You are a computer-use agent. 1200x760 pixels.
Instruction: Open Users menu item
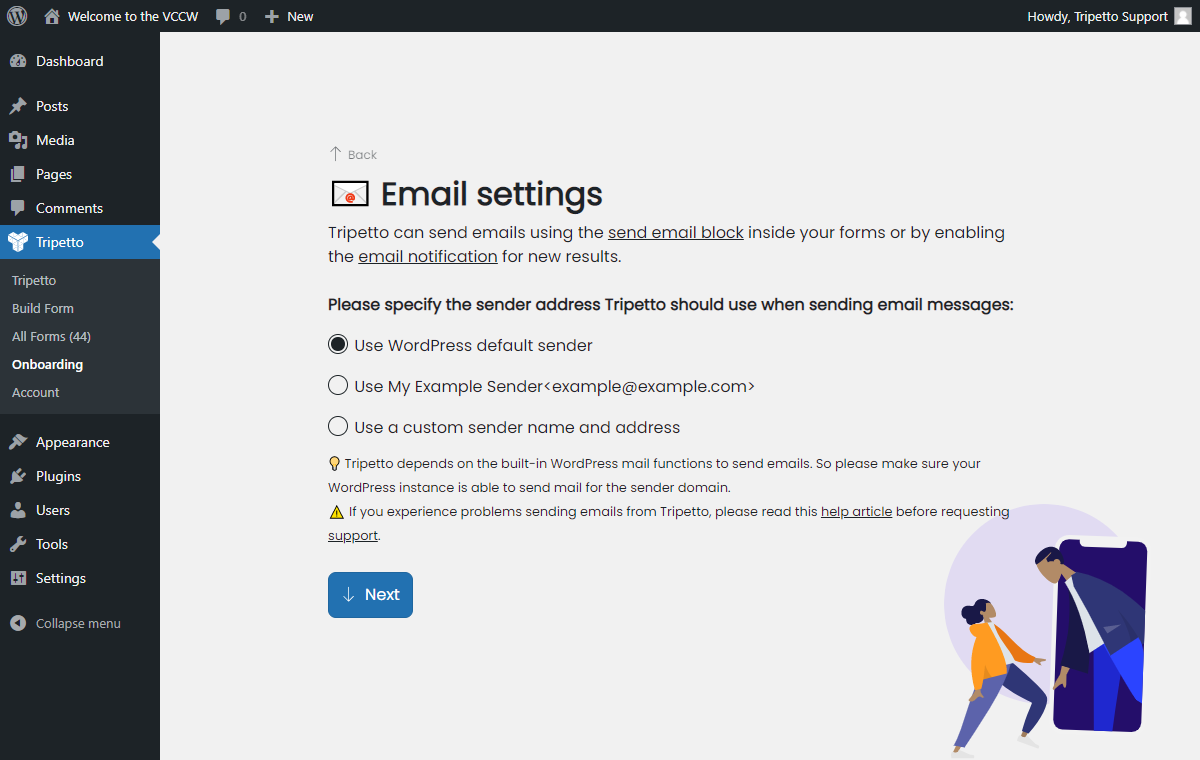(x=80, y=510)
